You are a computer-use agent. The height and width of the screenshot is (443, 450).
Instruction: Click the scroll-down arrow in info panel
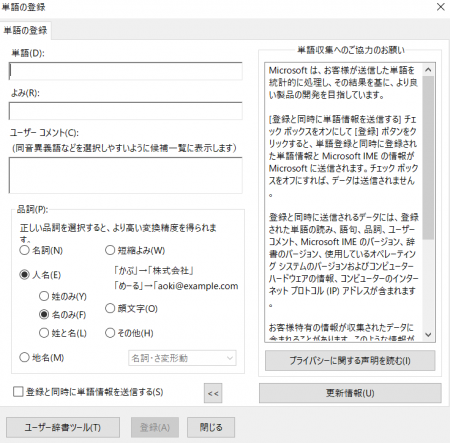click(x=429, y=335)
